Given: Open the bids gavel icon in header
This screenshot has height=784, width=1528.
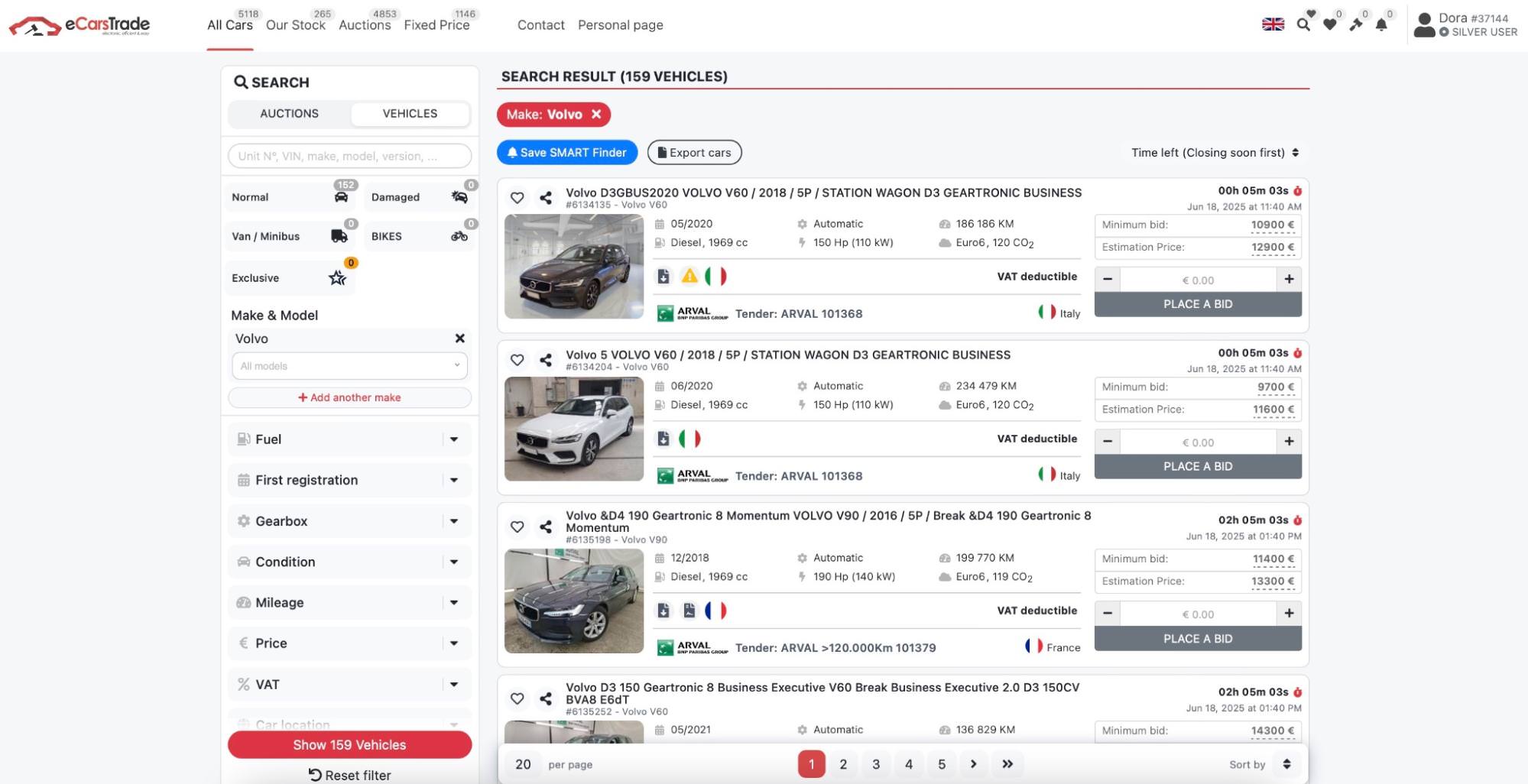Looking at the screenshot, I should [1356, 24].
